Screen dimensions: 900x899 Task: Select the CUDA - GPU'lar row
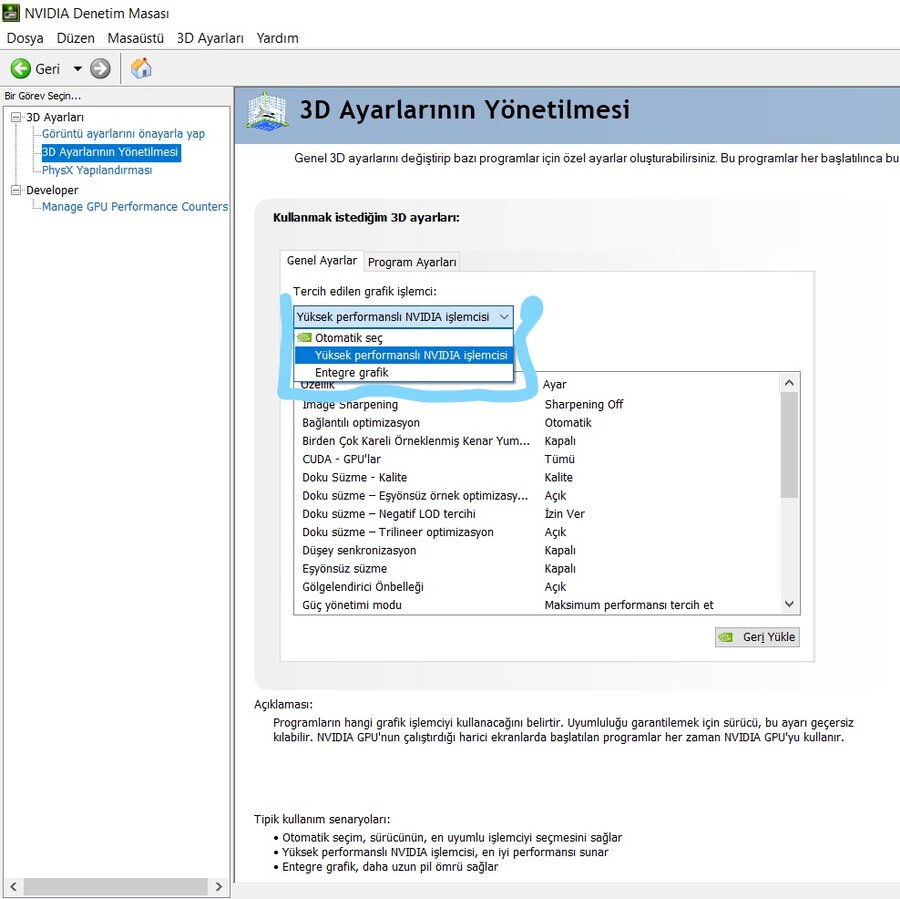coord(537,459)
